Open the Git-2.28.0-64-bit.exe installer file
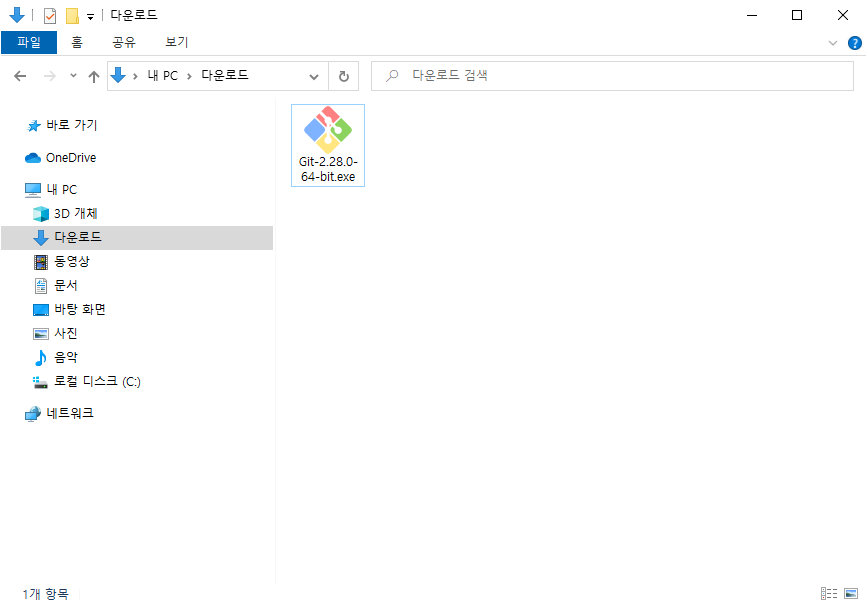867x607 pixels. 328,145
